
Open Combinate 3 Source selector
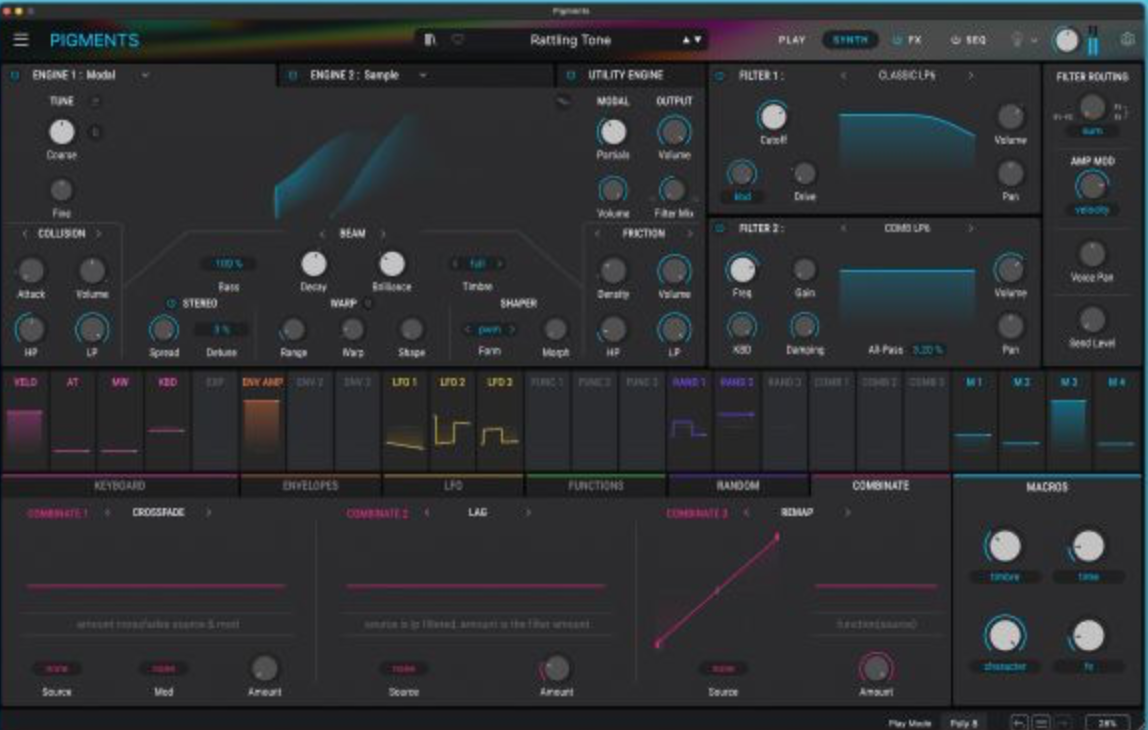(723, 668)
